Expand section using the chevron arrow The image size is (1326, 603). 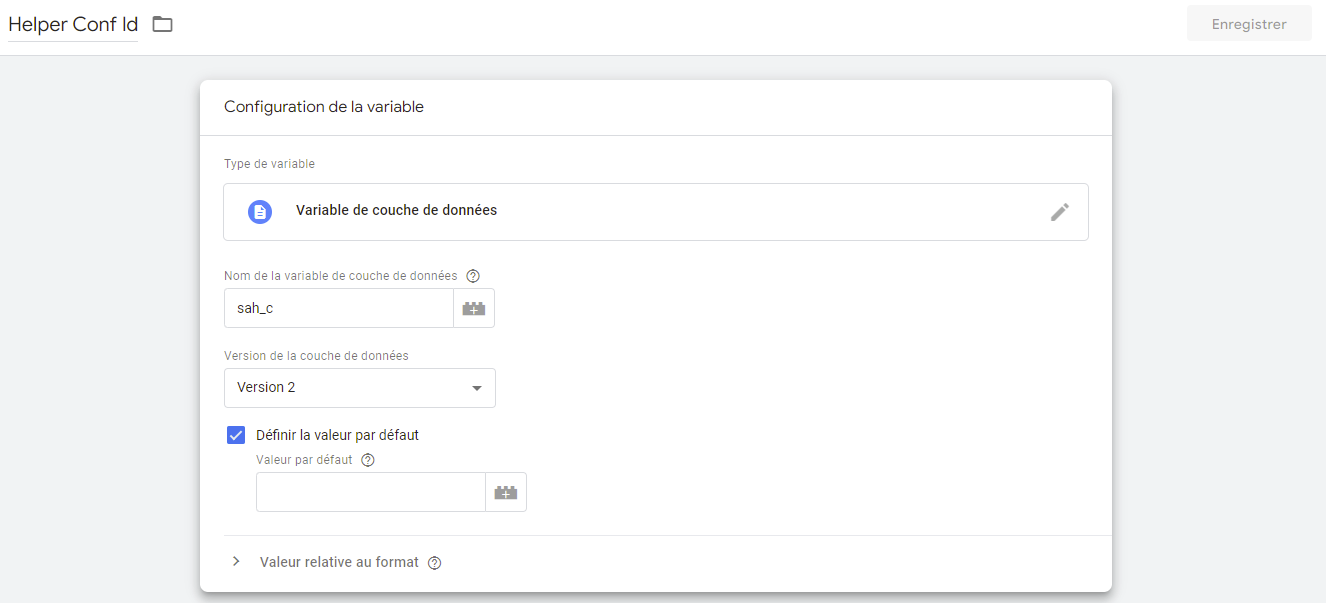pyautogui.click(x=236, y=562)
